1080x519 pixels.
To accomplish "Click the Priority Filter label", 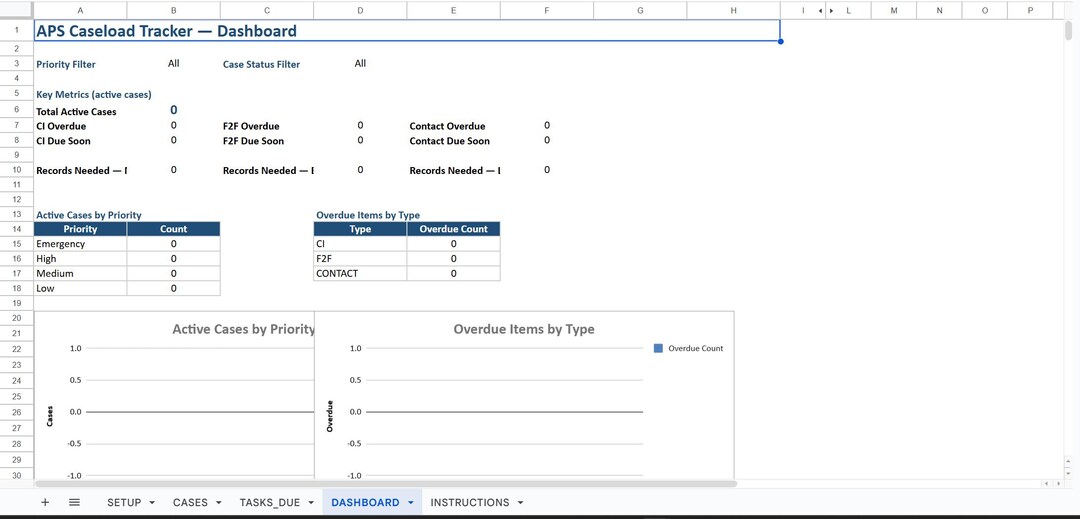I will 66,65.
